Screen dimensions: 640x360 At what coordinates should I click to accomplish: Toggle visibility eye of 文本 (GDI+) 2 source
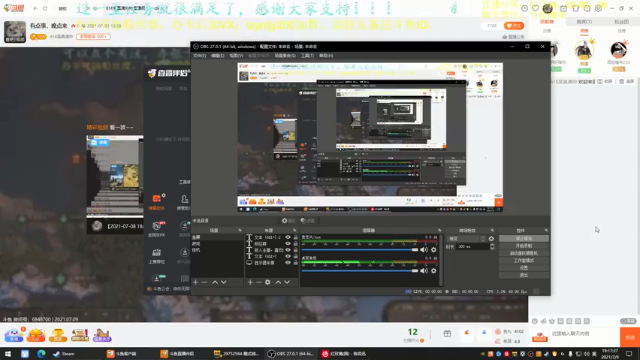click(x=288, y=237)
